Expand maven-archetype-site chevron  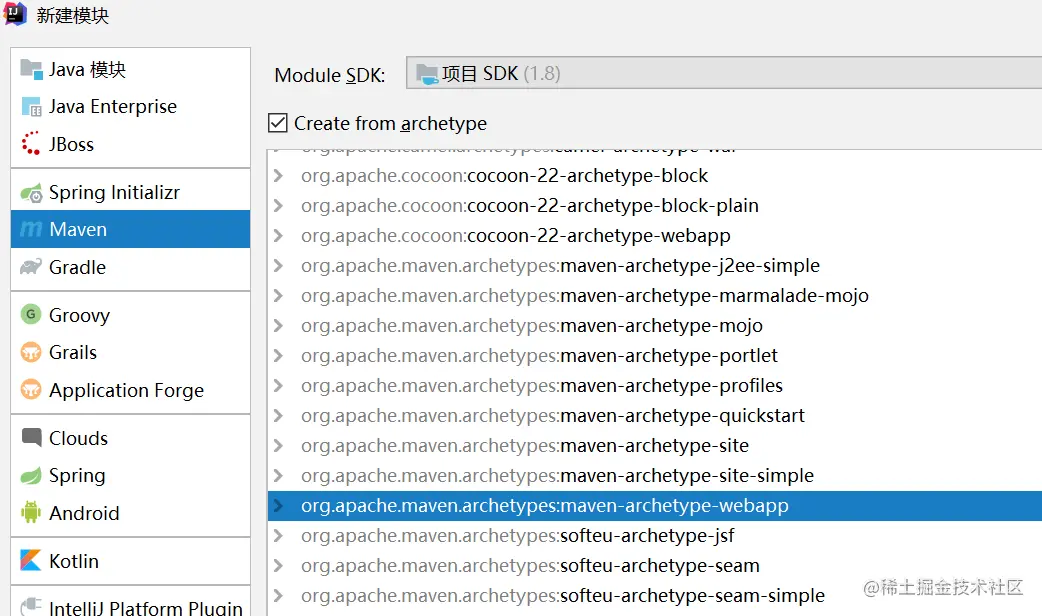(x=278, y=446)
